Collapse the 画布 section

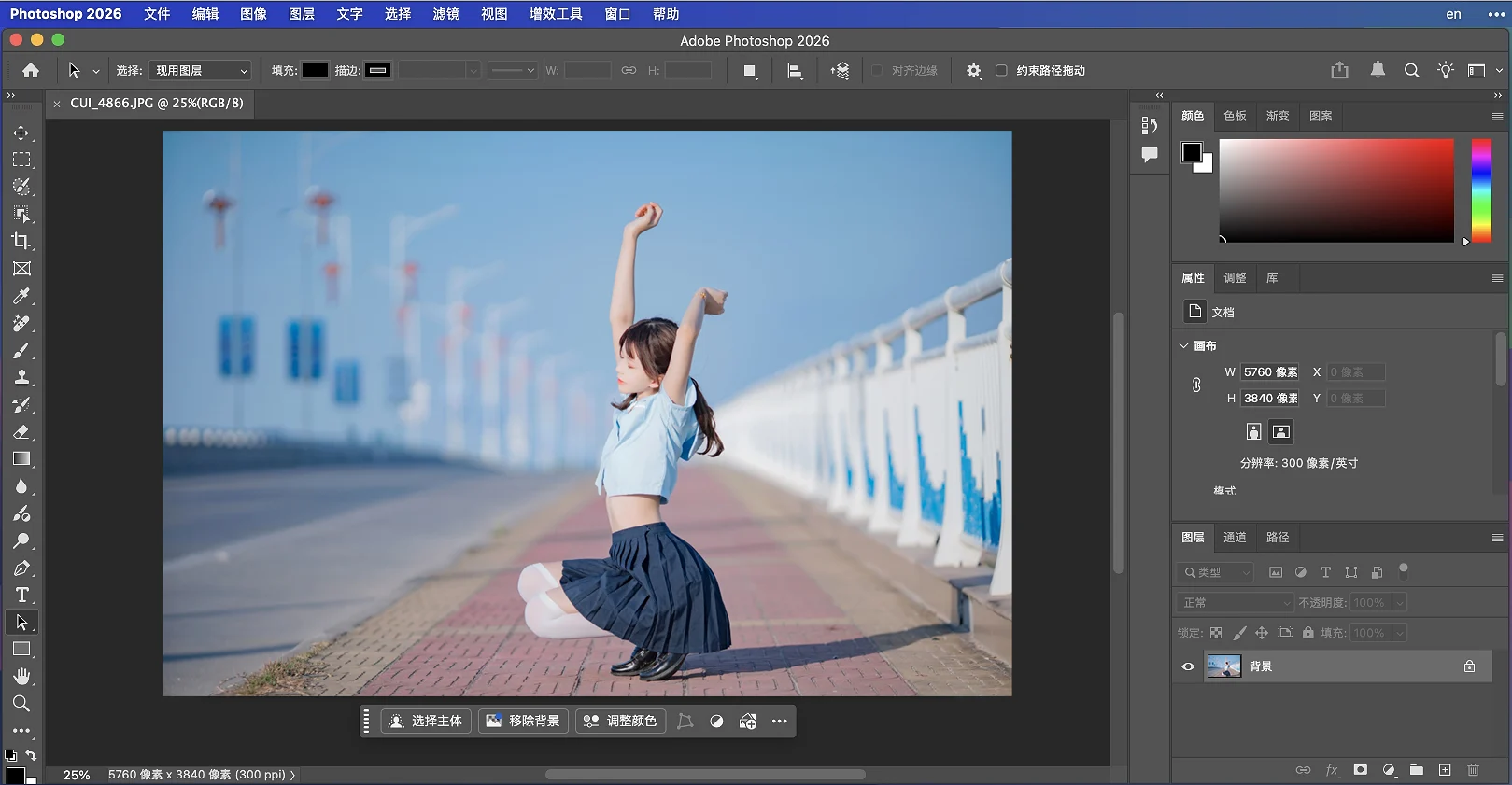1184,345
